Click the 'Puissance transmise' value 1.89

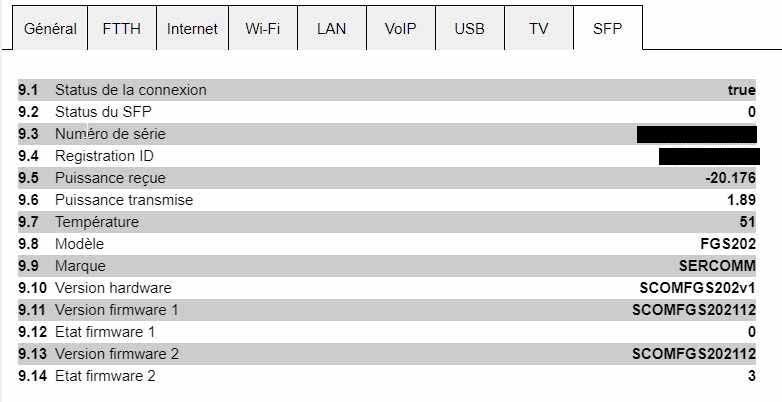pyautogui.click(x=740, y=200)
